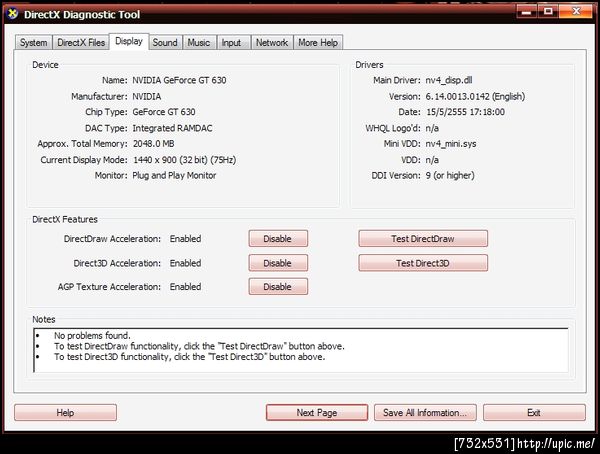The image size is (600, 454).
Task: Click DDI Version 9 (or higher)
Action: point(450,176)
